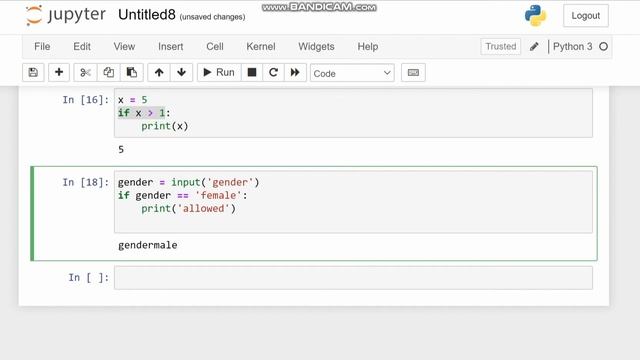
Task: Open the Kernel menu
Action: pos(261,47)
